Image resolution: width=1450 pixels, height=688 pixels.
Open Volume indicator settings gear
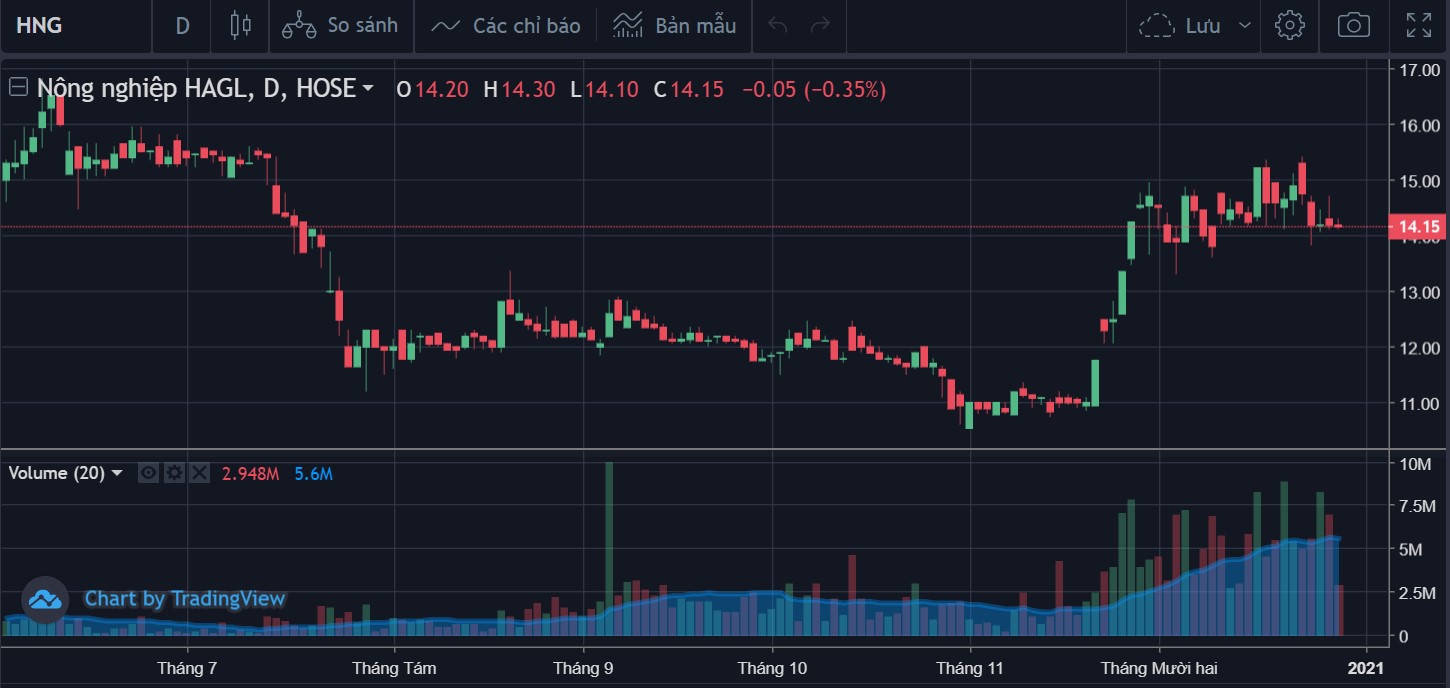tap(174, 473)
